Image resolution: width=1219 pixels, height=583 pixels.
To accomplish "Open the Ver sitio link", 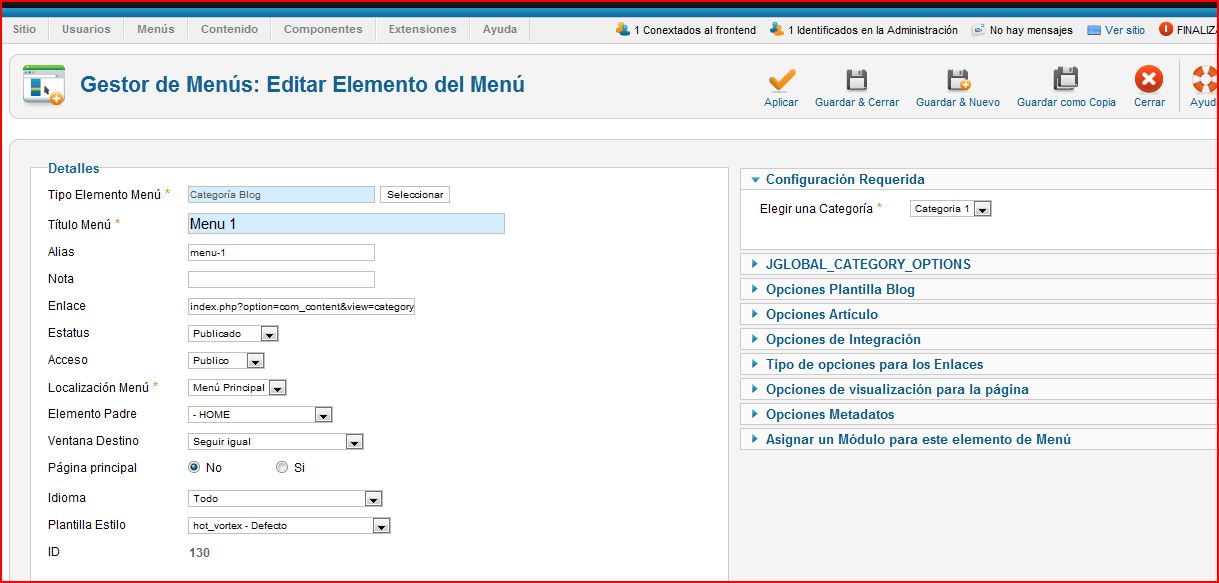I will coord(1125,30).
